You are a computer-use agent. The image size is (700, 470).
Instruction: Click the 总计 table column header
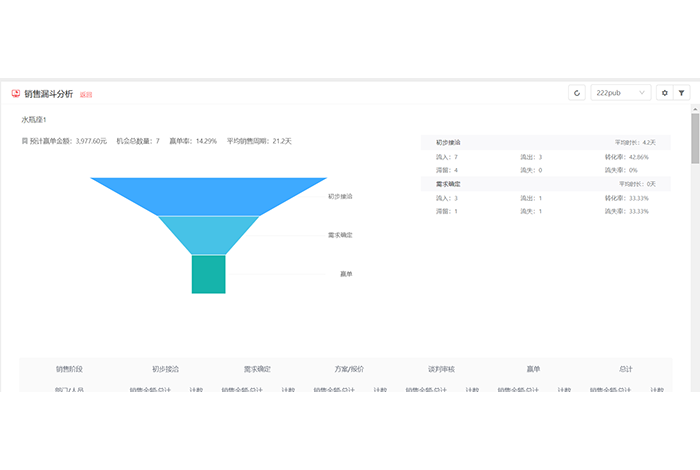(625, 369)
